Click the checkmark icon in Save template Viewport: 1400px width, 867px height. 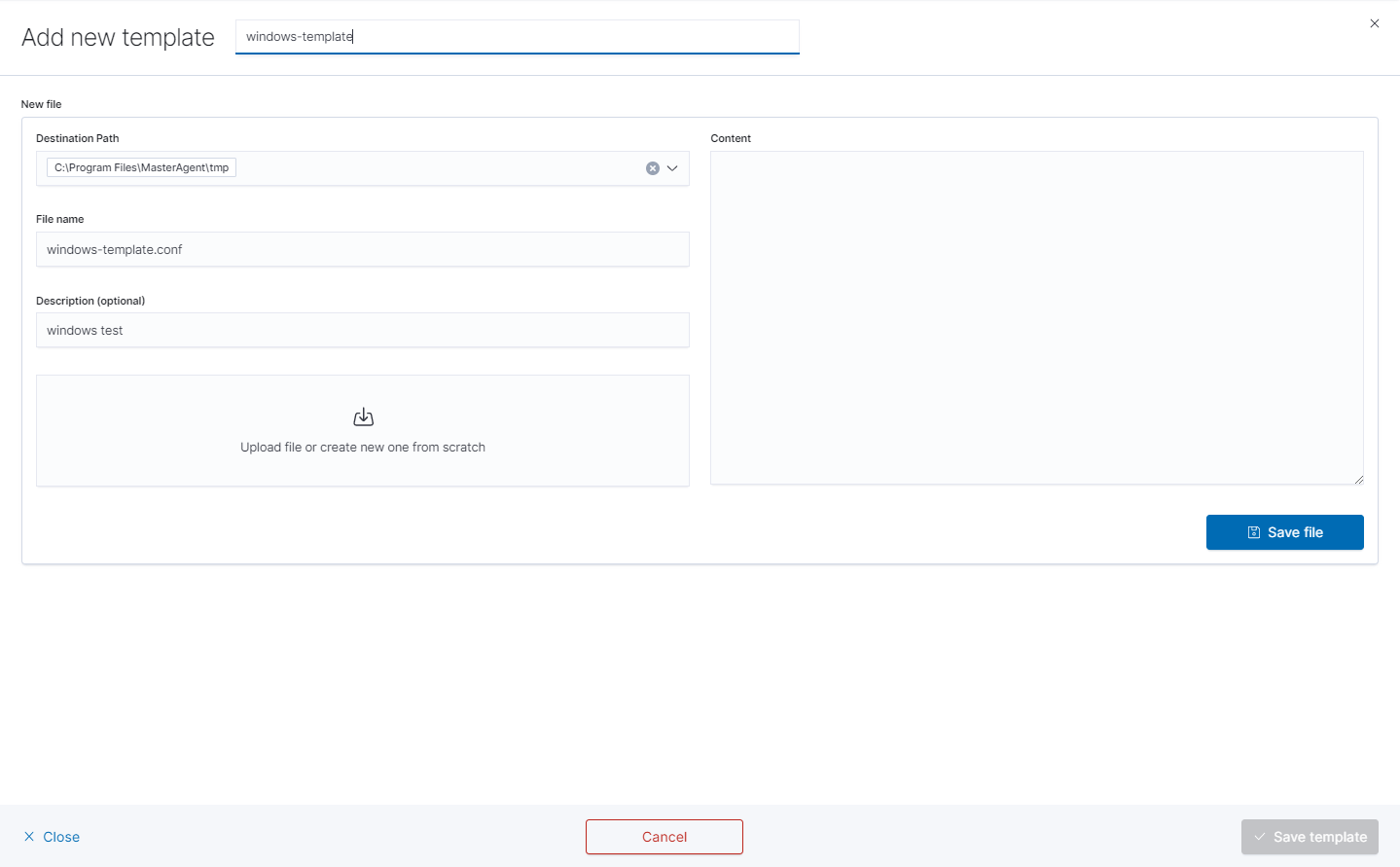(1260, 837)
